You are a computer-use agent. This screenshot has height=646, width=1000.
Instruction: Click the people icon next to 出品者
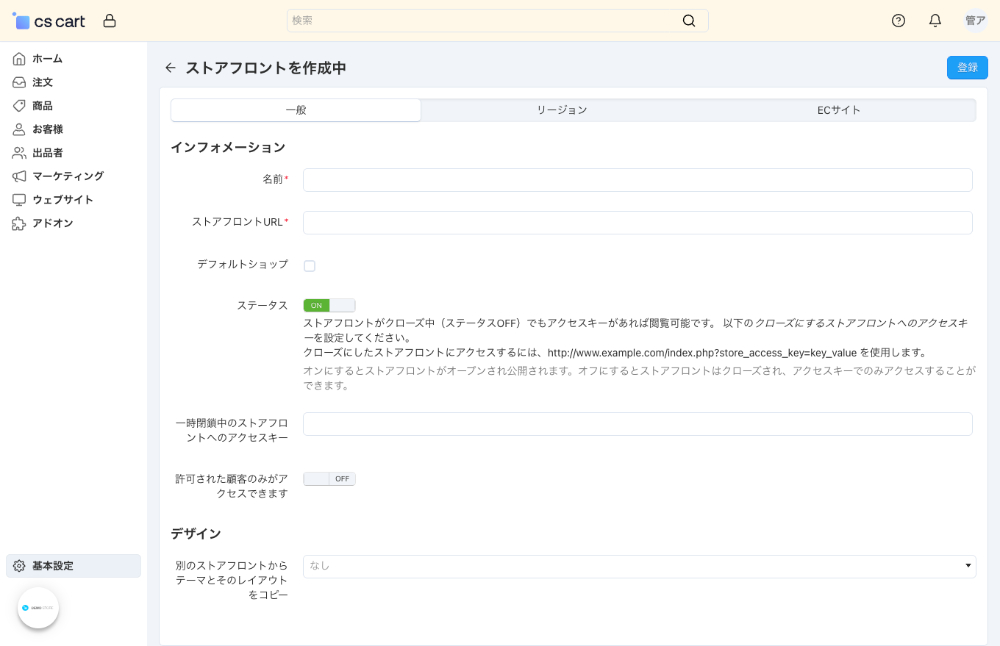coord(19,153)
